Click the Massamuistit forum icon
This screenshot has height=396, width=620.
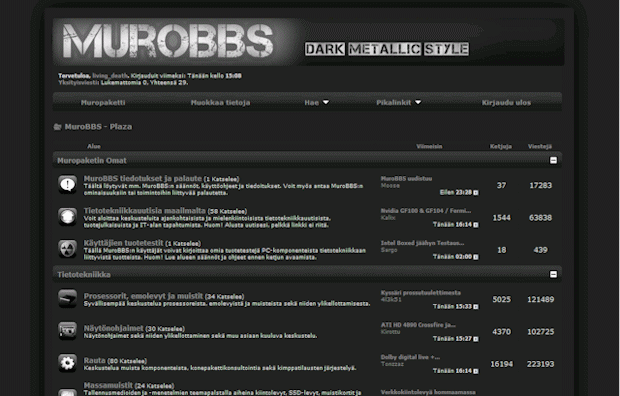(68, 392)
